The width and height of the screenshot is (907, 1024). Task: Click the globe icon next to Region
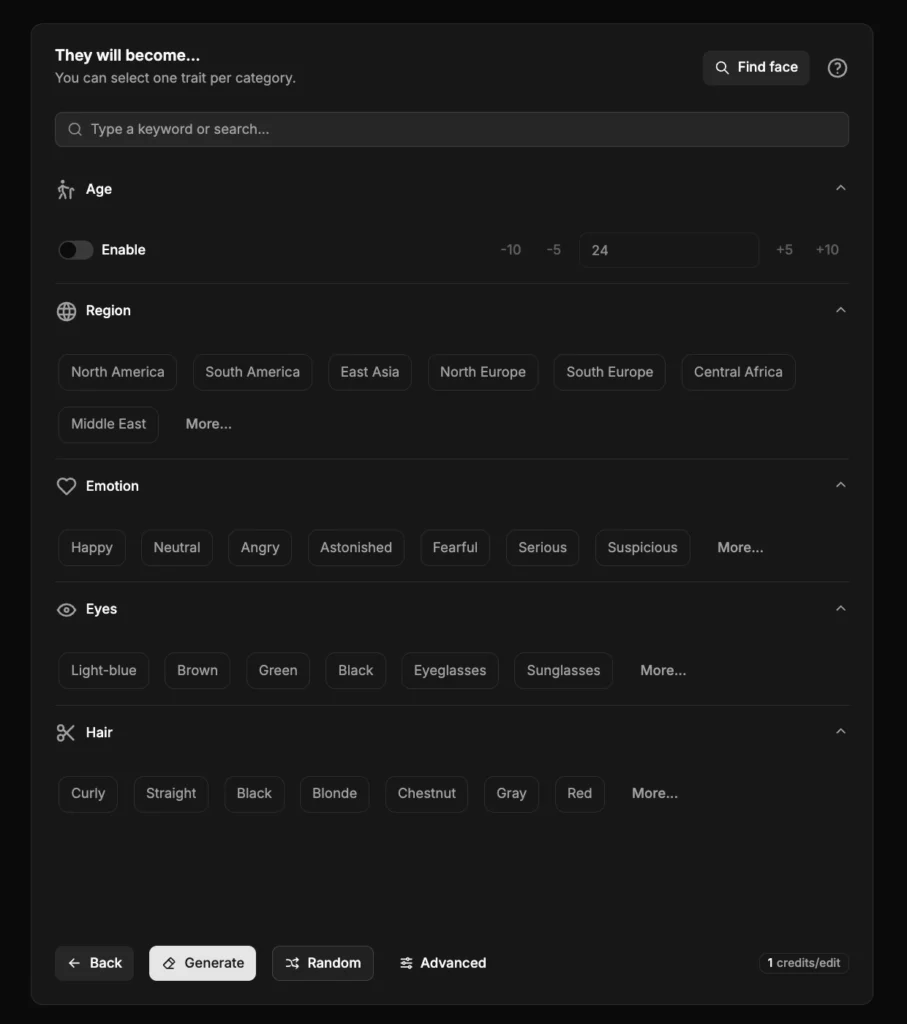tap(66, 311)
